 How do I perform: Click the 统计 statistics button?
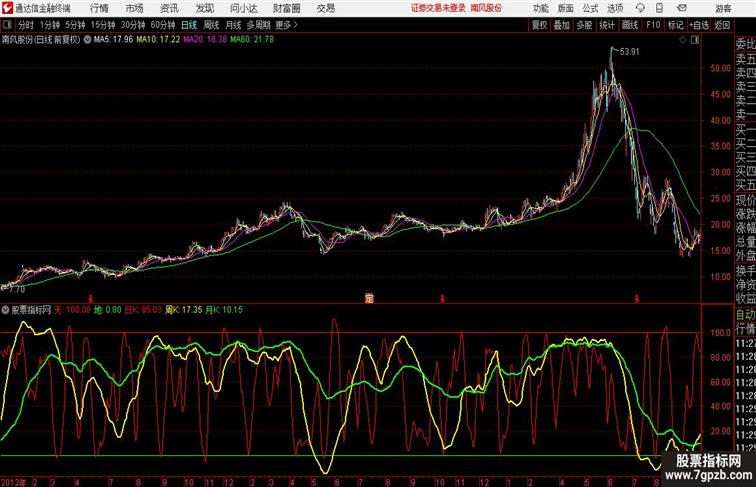click(607, 25)
